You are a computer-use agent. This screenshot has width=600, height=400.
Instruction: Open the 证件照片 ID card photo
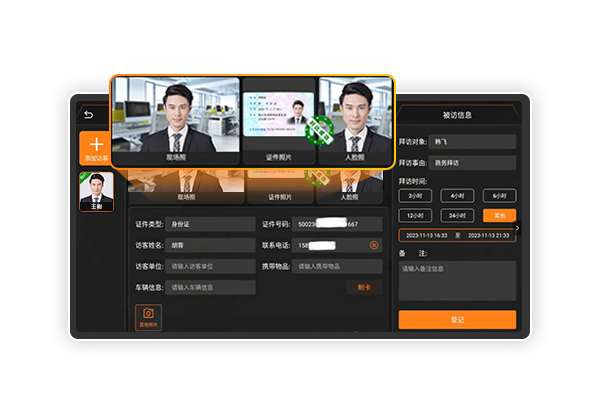click(x=278, y=118)
